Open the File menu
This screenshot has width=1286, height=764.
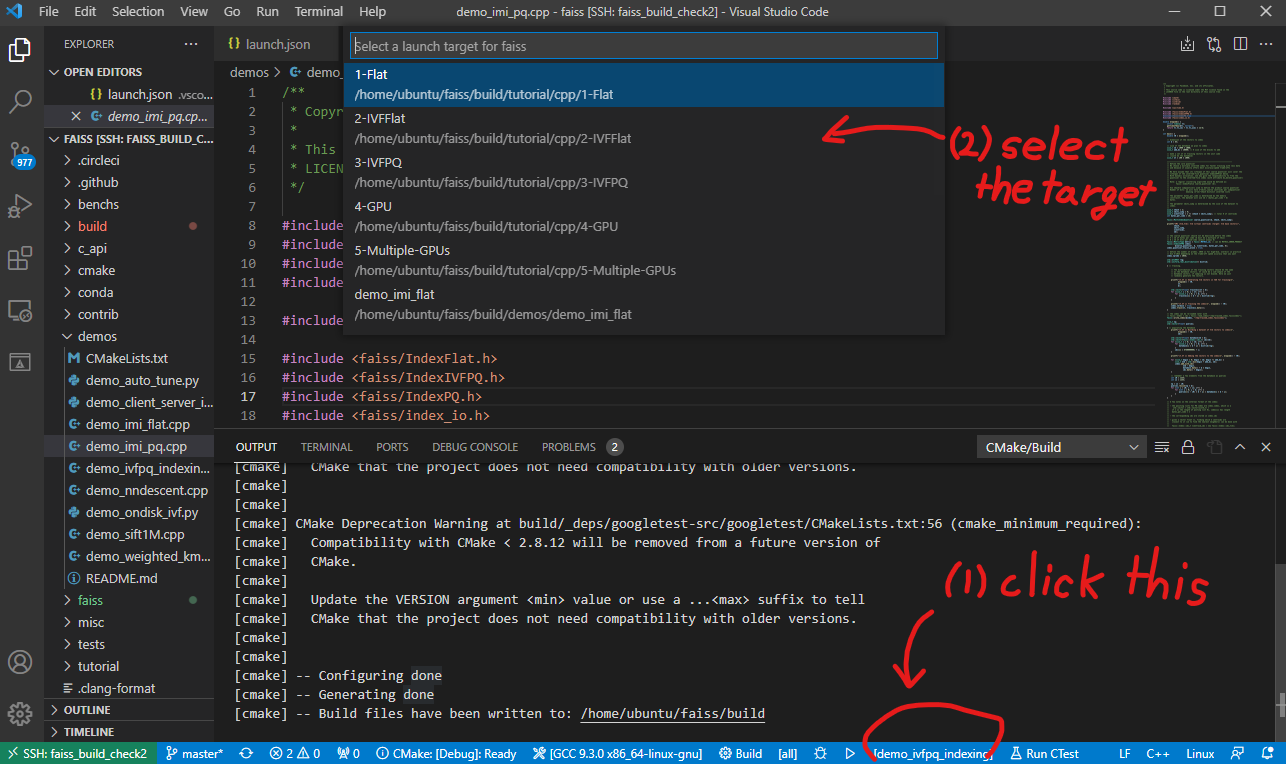click(x=48, y=12)
